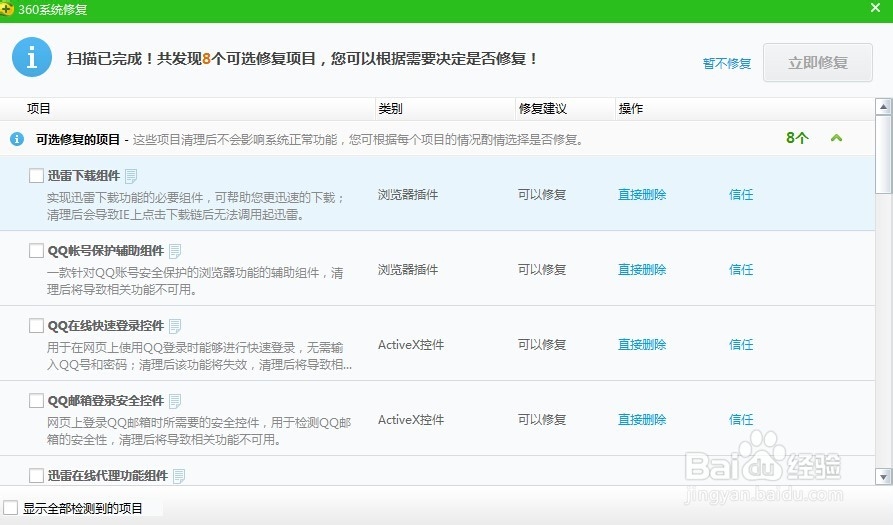Open details note icon for QQ在线快速登录控件
The image size is (893, 525).
coord(175,326)
